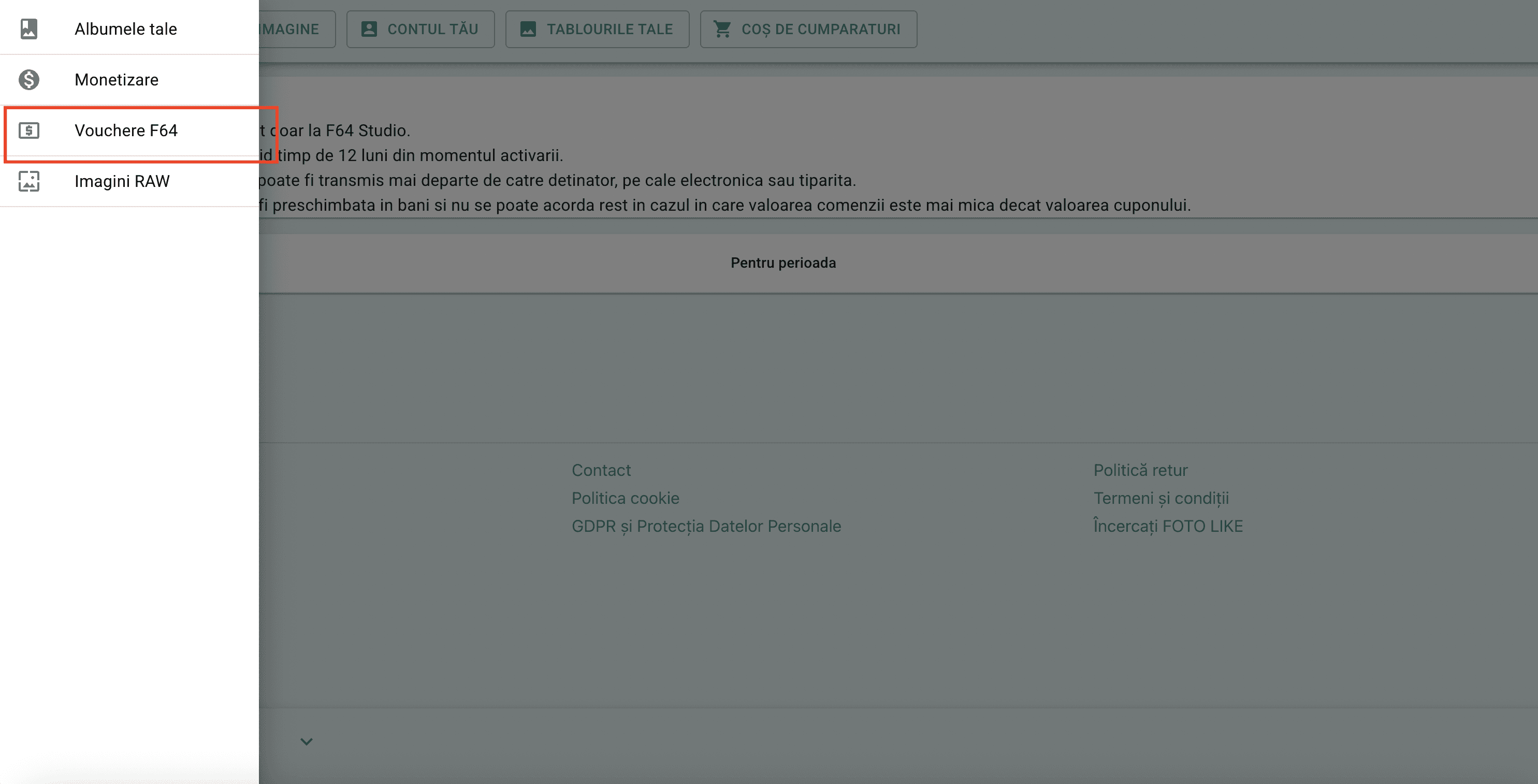This screenshot has height=784, width=1538.
Task: Open the Contact footer link
Action: point(601,471)
